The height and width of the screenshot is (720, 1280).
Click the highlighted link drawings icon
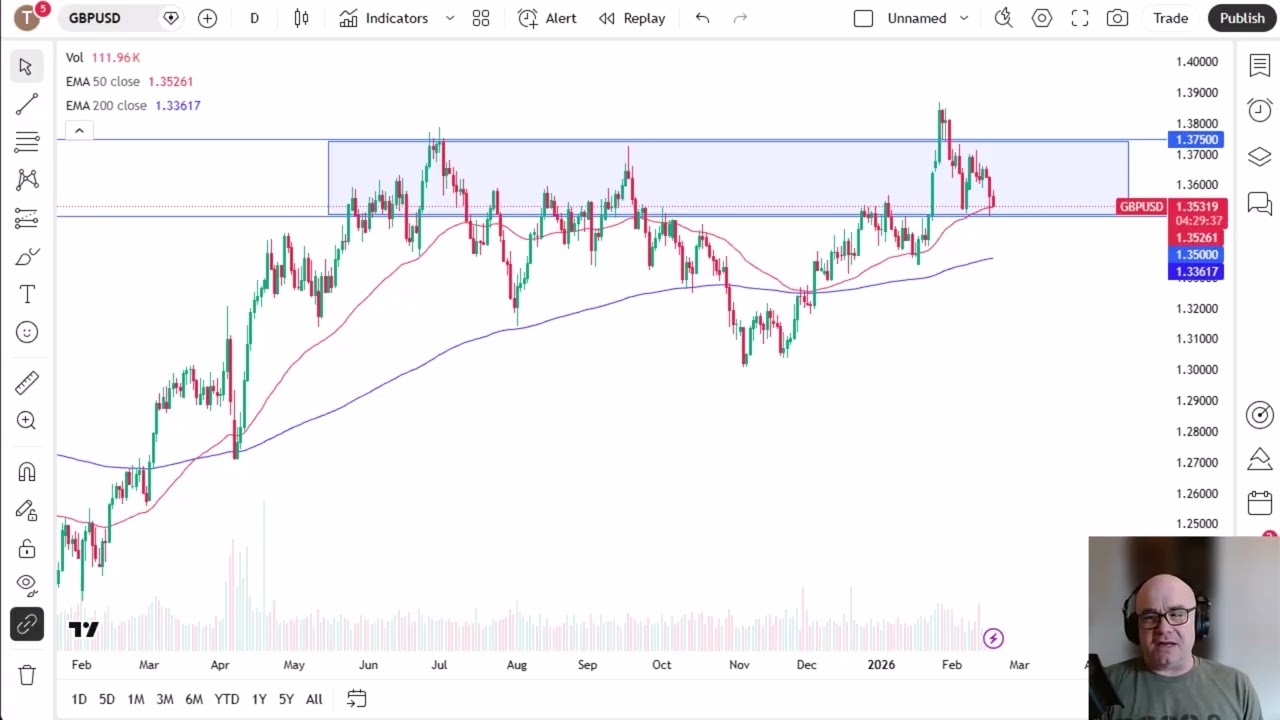click(26, 625)
